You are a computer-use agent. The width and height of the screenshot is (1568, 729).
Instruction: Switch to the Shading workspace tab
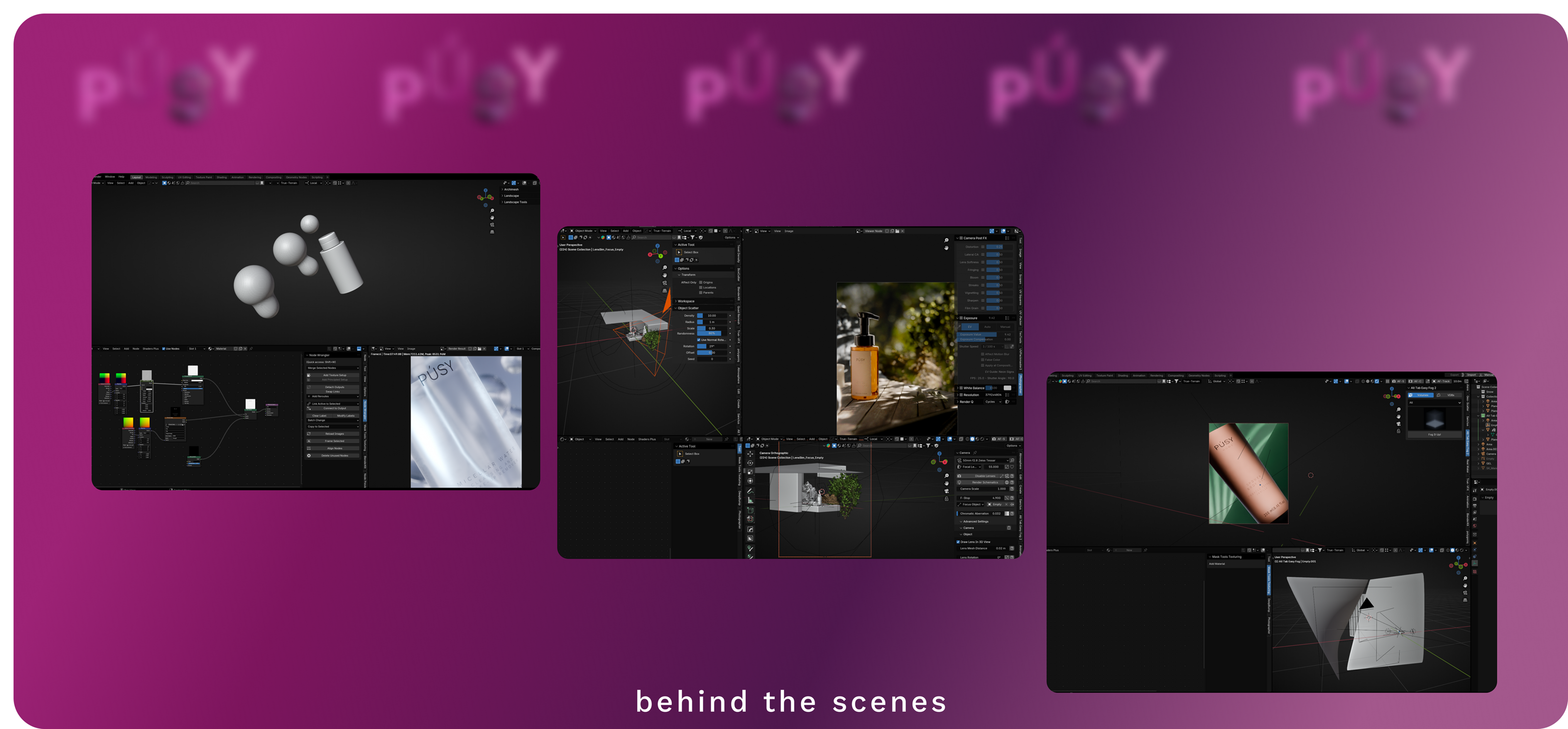coord(221,177)
